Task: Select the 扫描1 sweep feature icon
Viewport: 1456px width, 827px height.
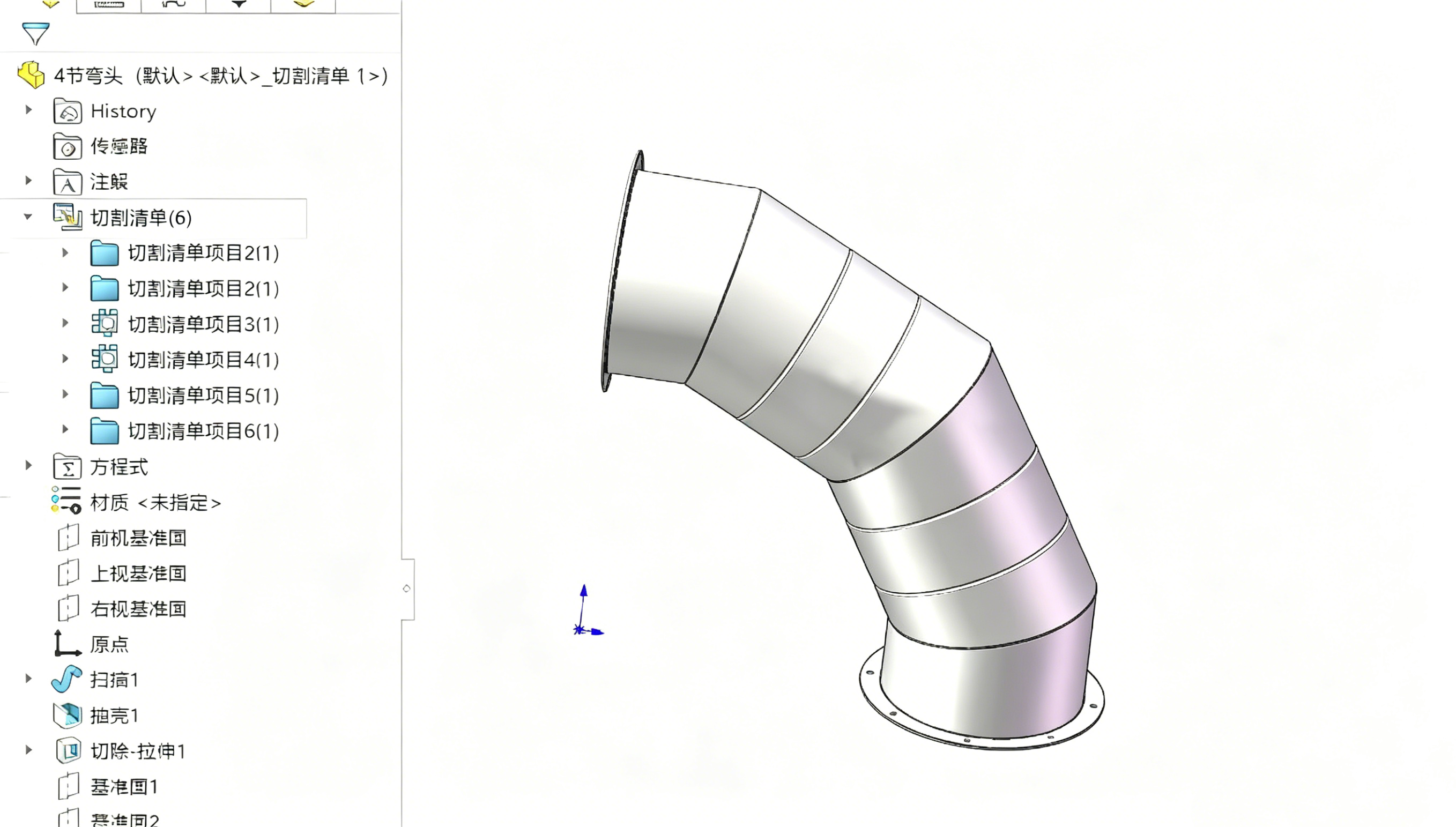Action: point(67,679)
